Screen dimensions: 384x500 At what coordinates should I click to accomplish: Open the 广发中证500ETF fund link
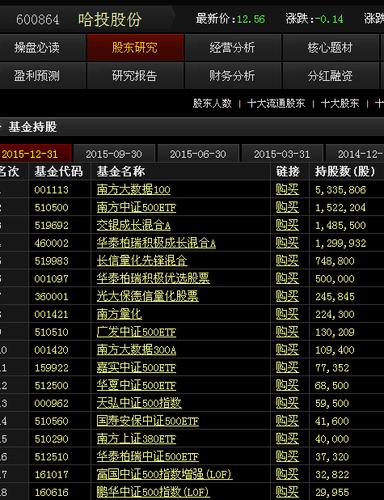[x=136, y=332]
